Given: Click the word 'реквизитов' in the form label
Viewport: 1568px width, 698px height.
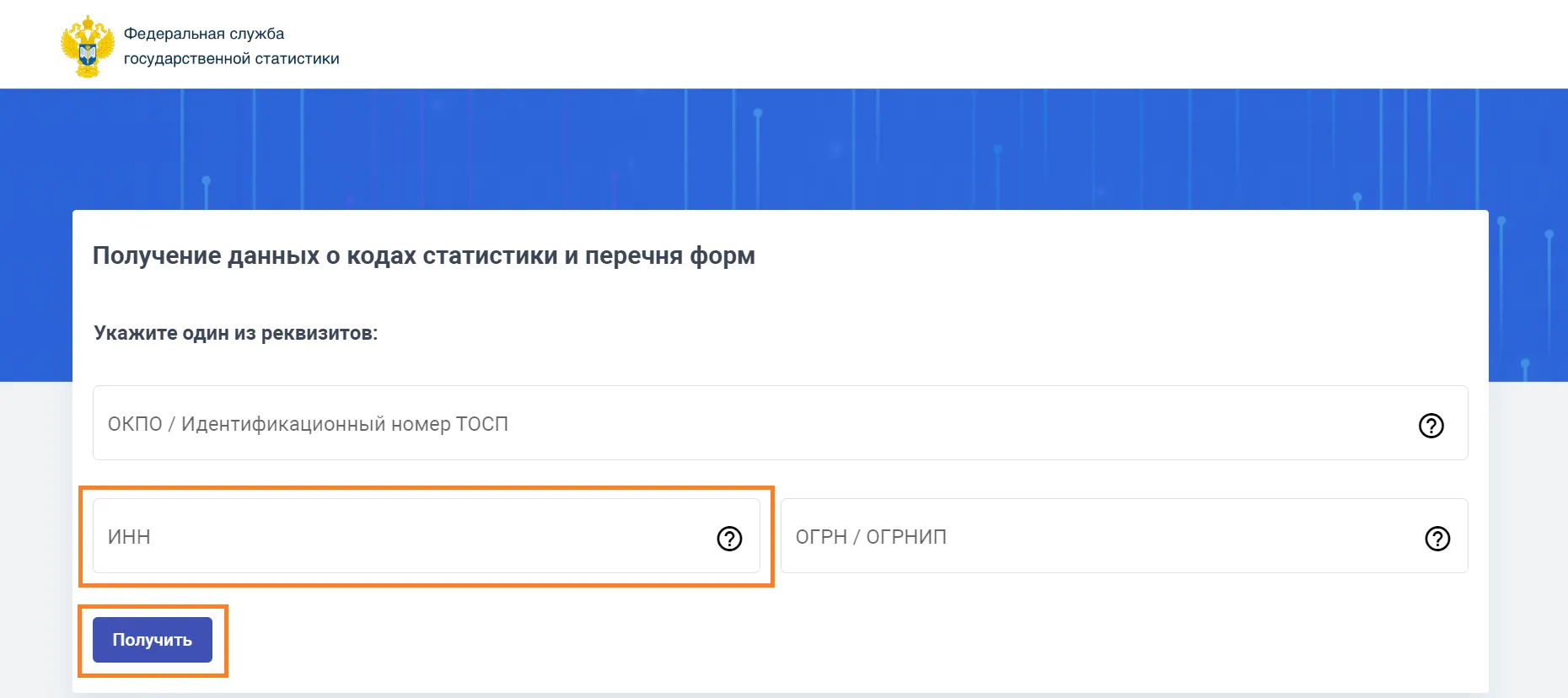Looking at the screenshot, I should pos(319,333).
